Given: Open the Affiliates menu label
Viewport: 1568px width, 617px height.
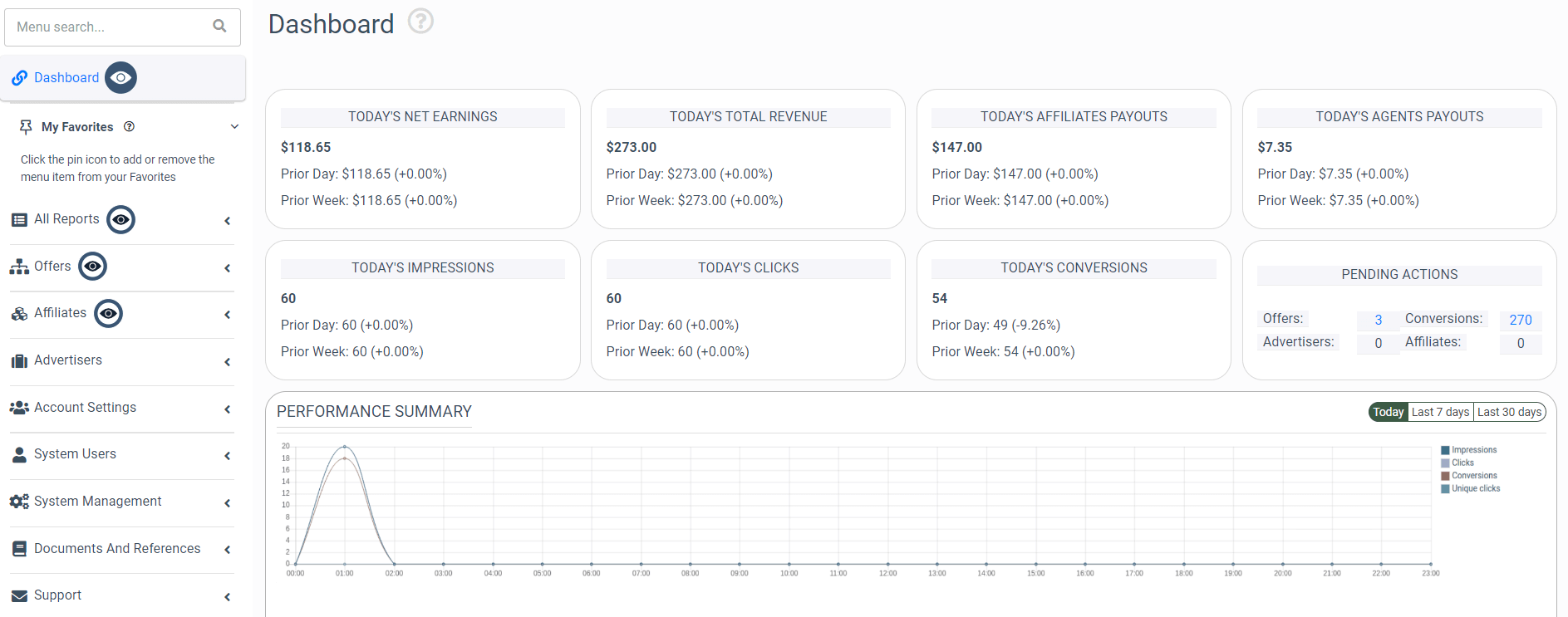Looking at the screenshot, I should 60,313.
